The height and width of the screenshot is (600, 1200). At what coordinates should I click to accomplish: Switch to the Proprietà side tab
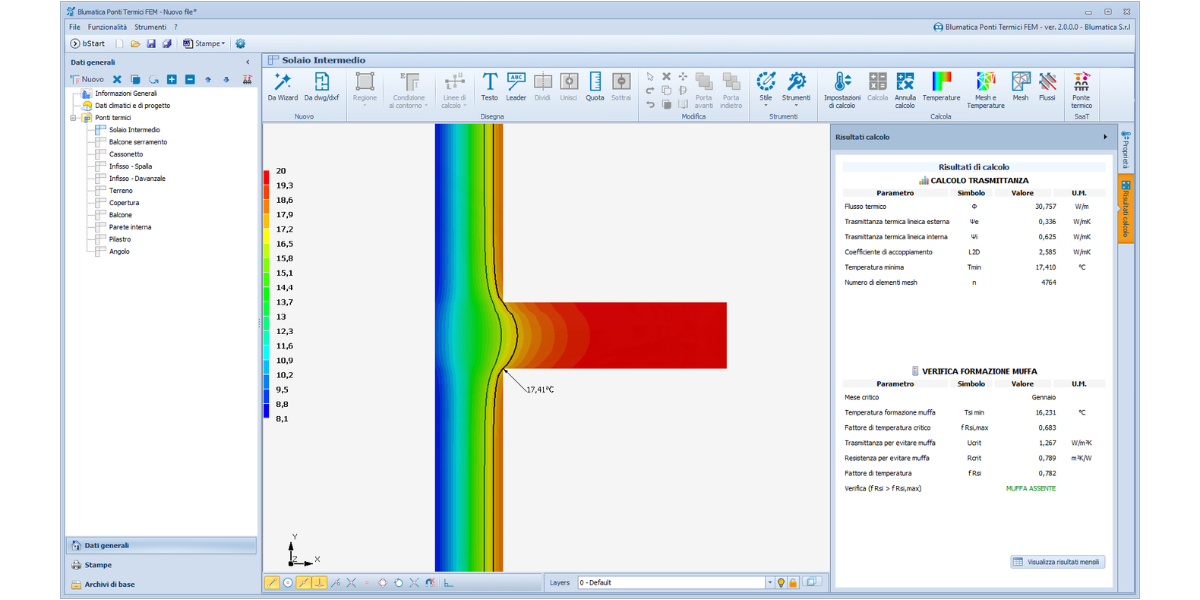point(1126,150)
